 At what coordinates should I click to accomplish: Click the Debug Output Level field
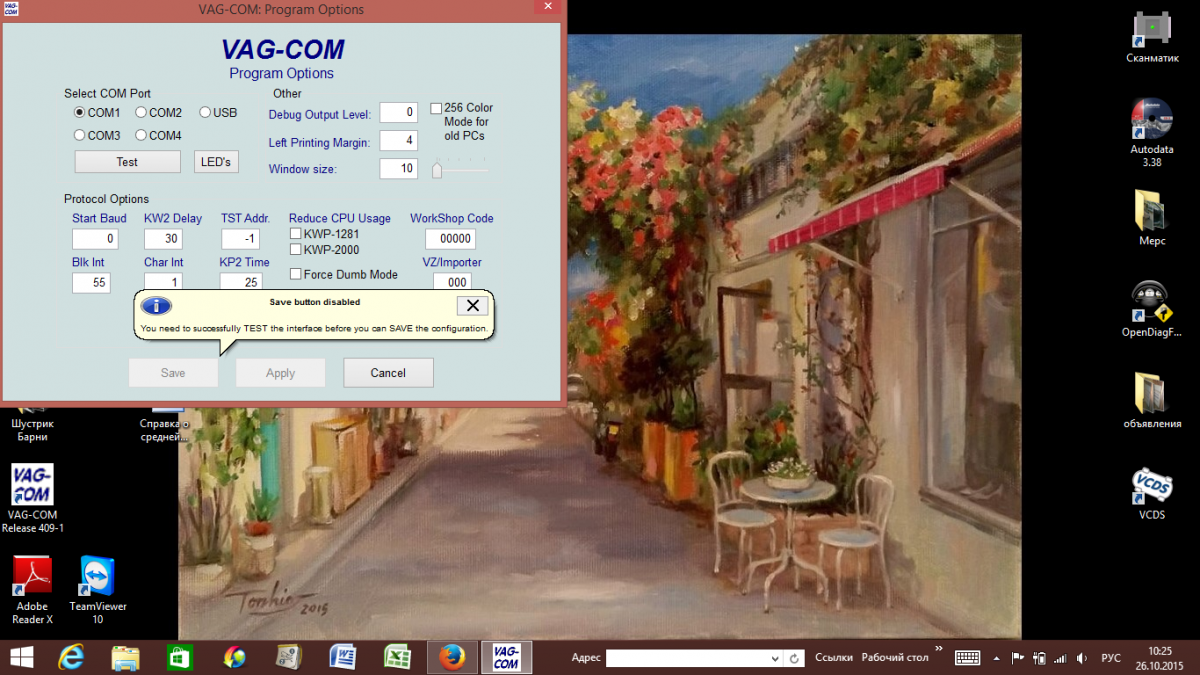398,113
